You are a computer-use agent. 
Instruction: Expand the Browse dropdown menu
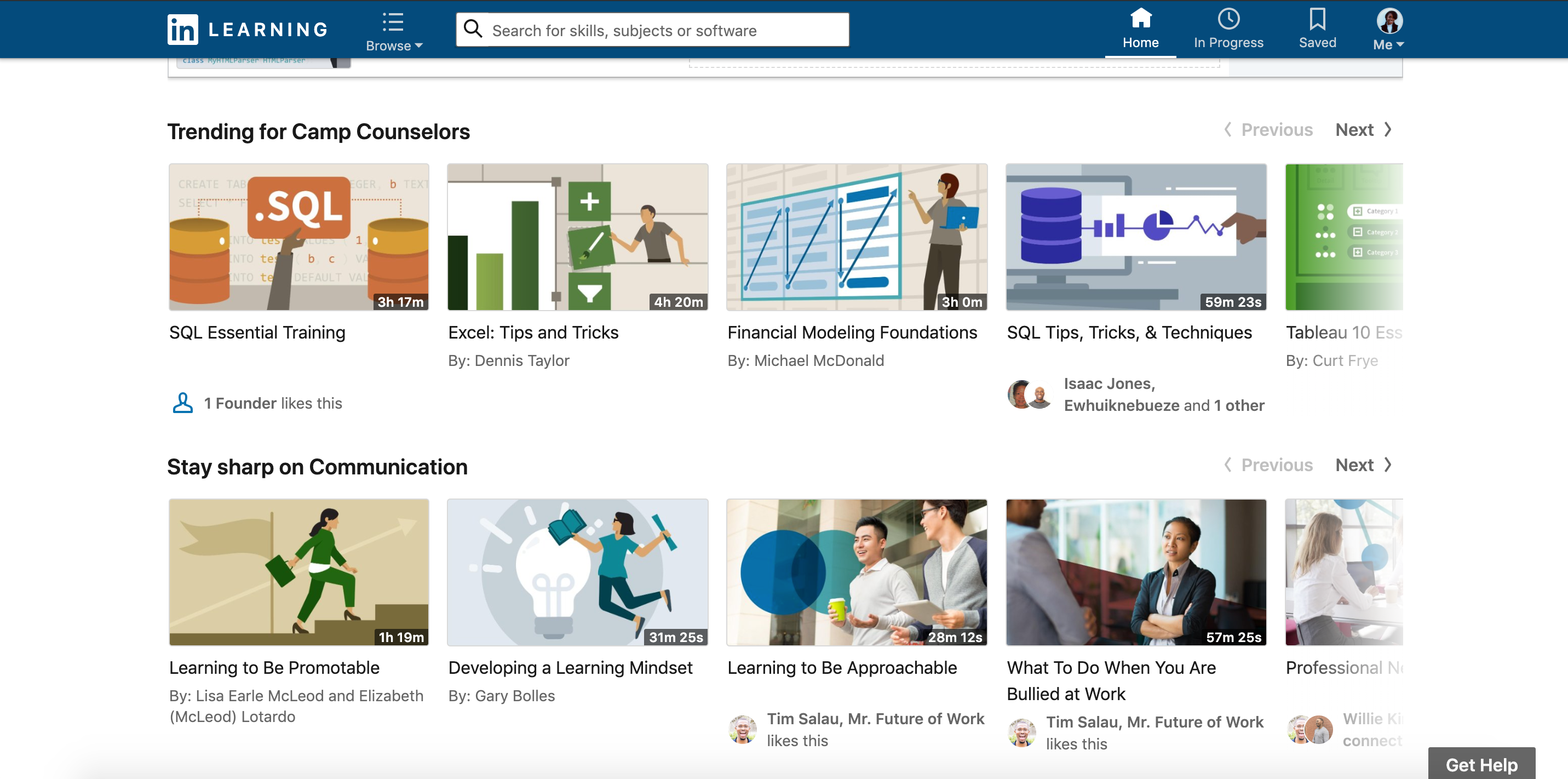[x=393, y=45]
